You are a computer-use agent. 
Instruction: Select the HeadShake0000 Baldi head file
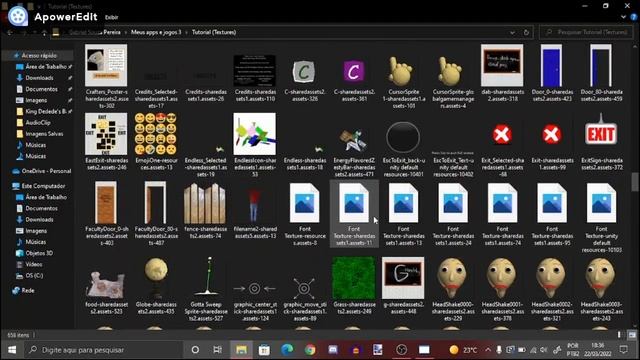coord(452,278)
